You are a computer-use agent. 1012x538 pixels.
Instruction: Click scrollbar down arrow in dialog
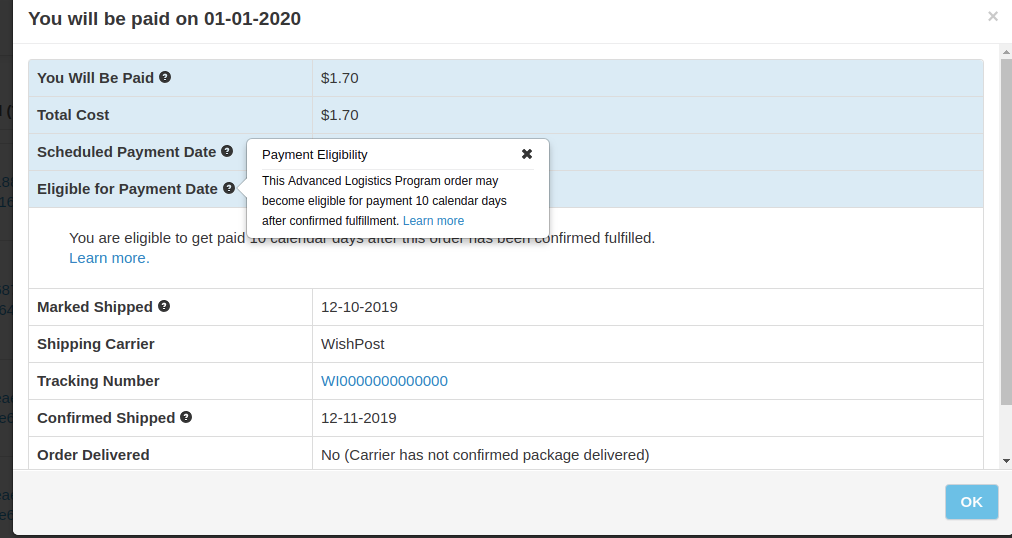pyautogui.click(x=1005, y=461)
